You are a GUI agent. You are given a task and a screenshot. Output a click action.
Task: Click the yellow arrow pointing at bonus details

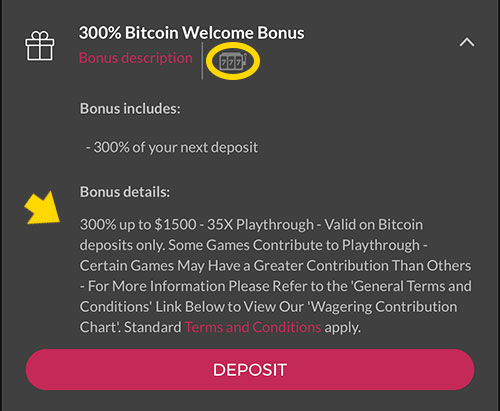[43, 208]
